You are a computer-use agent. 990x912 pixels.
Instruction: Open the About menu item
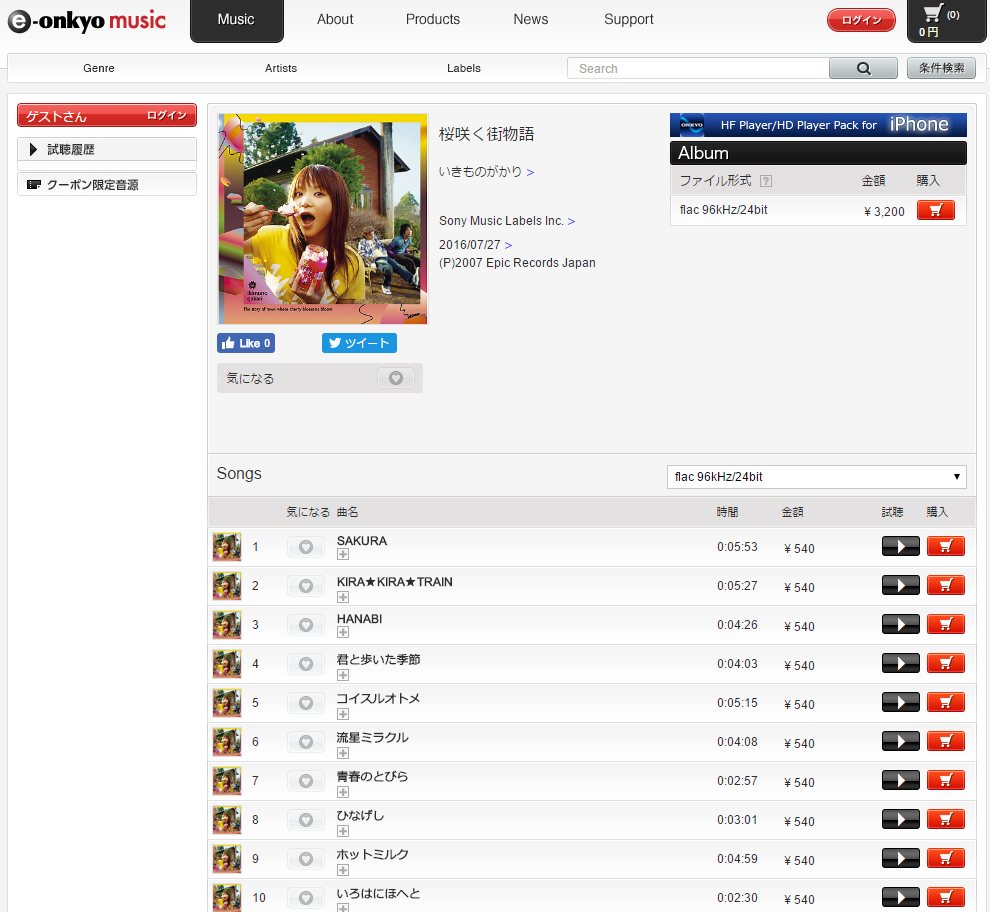point(335,20)
